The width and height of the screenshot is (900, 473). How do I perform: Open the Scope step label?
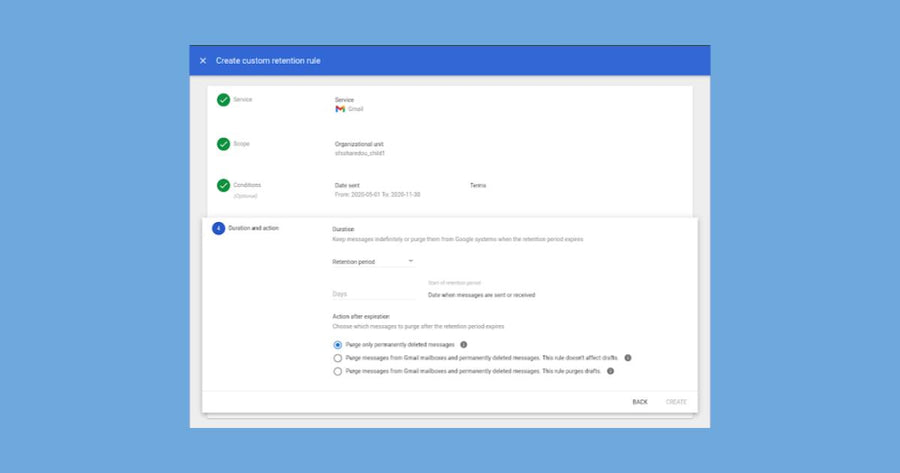[x=241, y=144]
